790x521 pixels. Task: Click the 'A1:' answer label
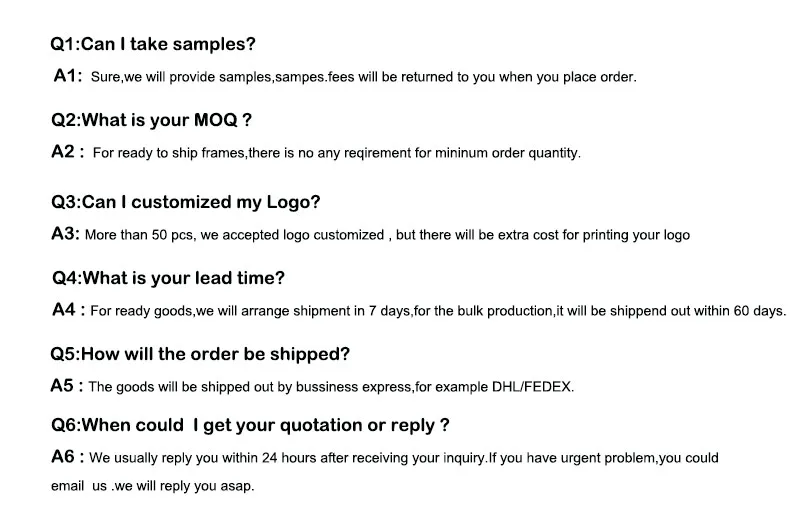tap(66, 75)
